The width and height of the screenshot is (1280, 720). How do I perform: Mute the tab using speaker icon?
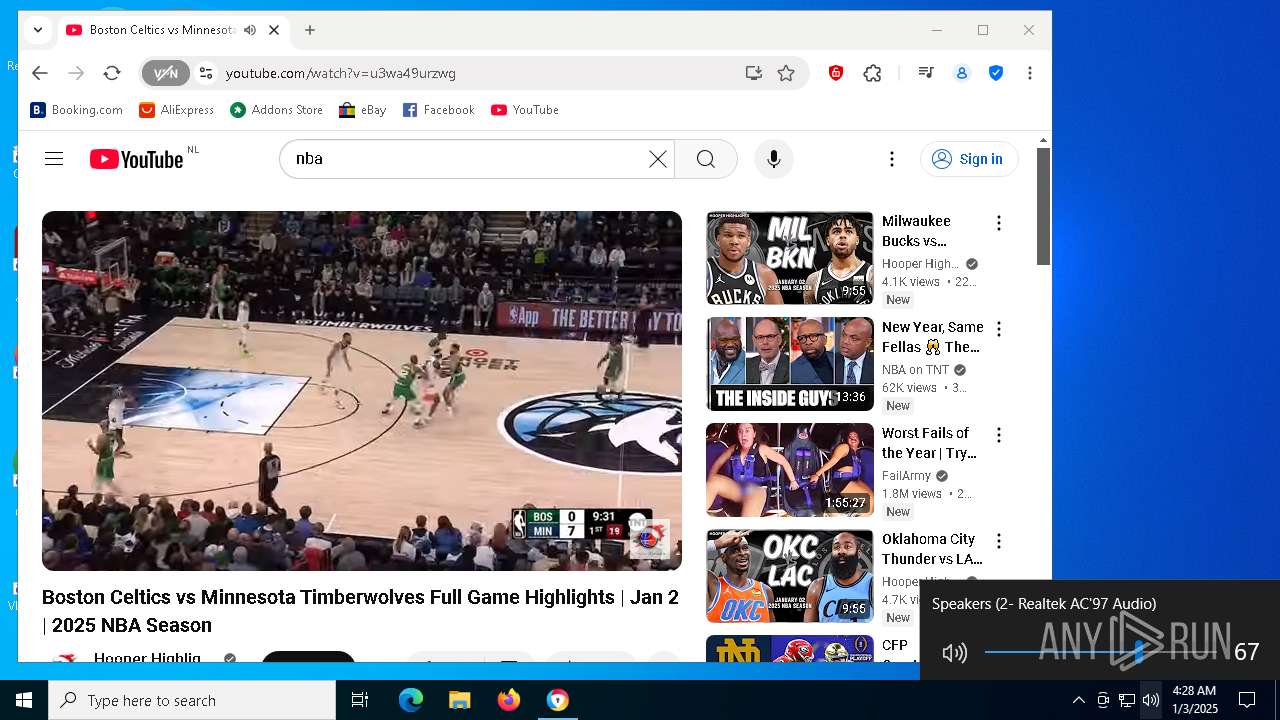(249, 30)
